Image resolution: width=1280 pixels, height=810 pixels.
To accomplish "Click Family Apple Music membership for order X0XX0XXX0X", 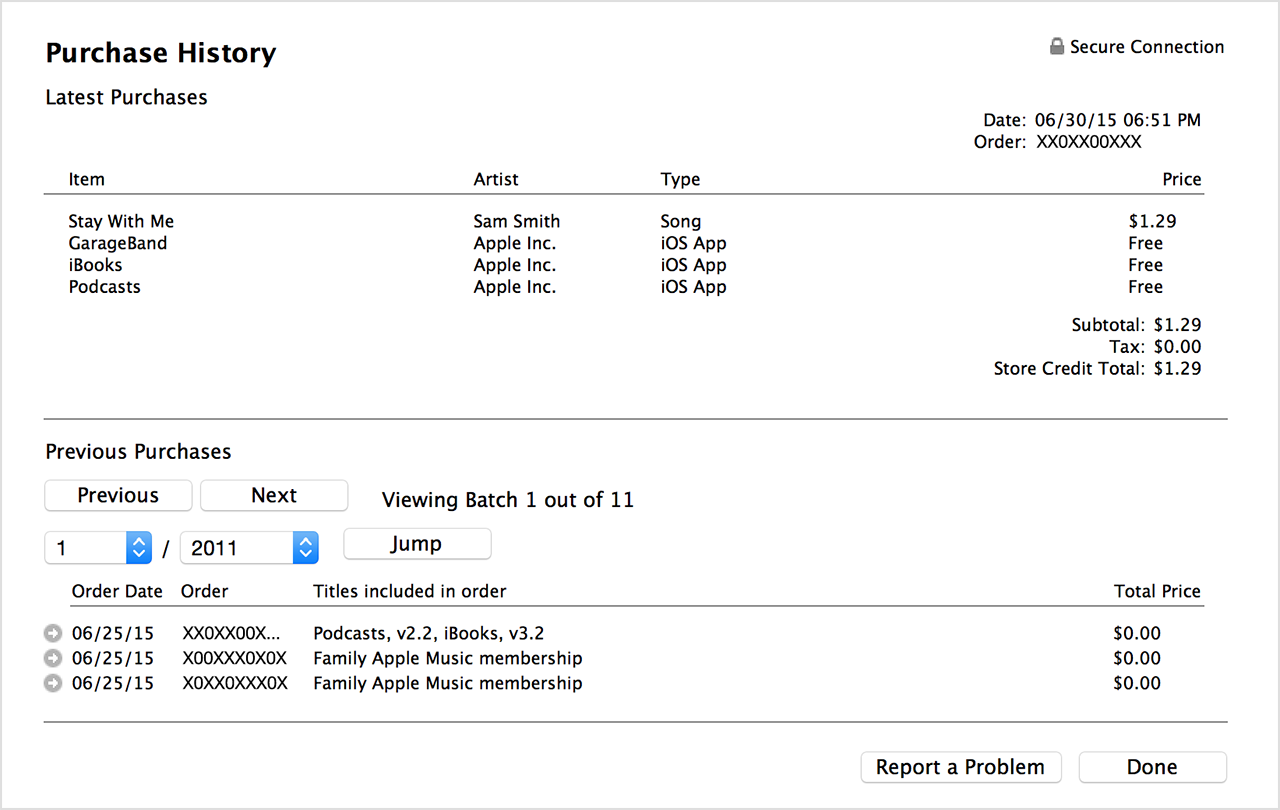I will click(x=448, y=683).
